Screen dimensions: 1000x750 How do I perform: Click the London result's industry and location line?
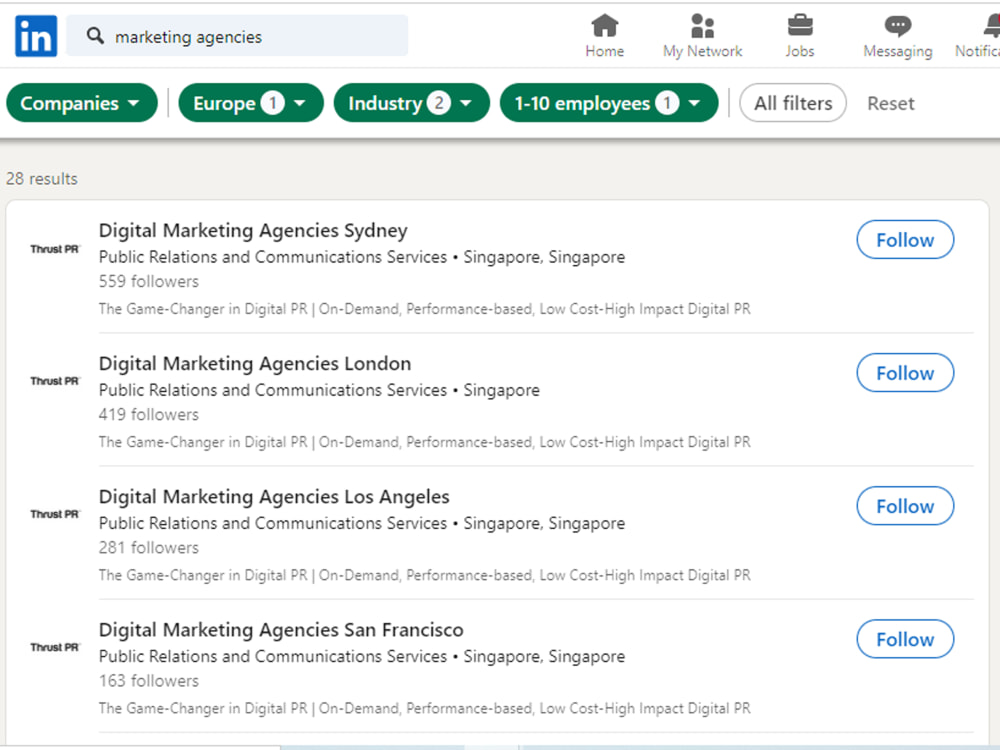(320, 390)
